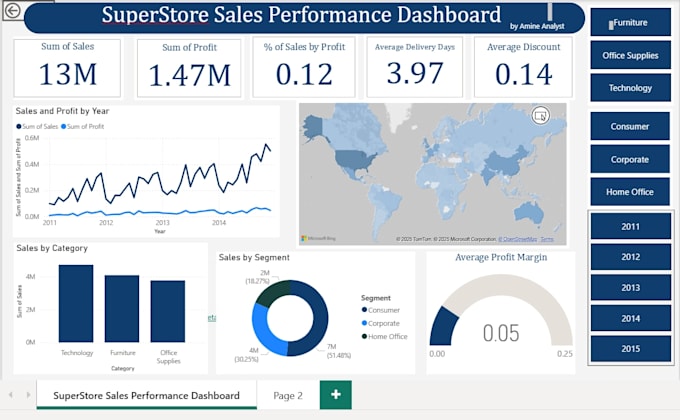The width and height of the screenshot is (680, 420).
Task: Open the SuperStore Sales Performance Dashboard tab
Action: pyautogui.click(x=147, y=395)
